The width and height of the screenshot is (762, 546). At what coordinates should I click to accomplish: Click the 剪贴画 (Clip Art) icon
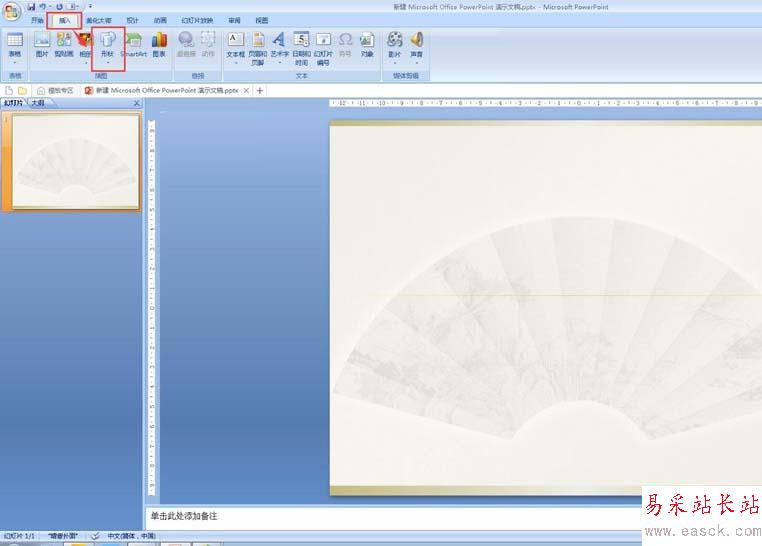pyautogui.click(x=64, y=45)
